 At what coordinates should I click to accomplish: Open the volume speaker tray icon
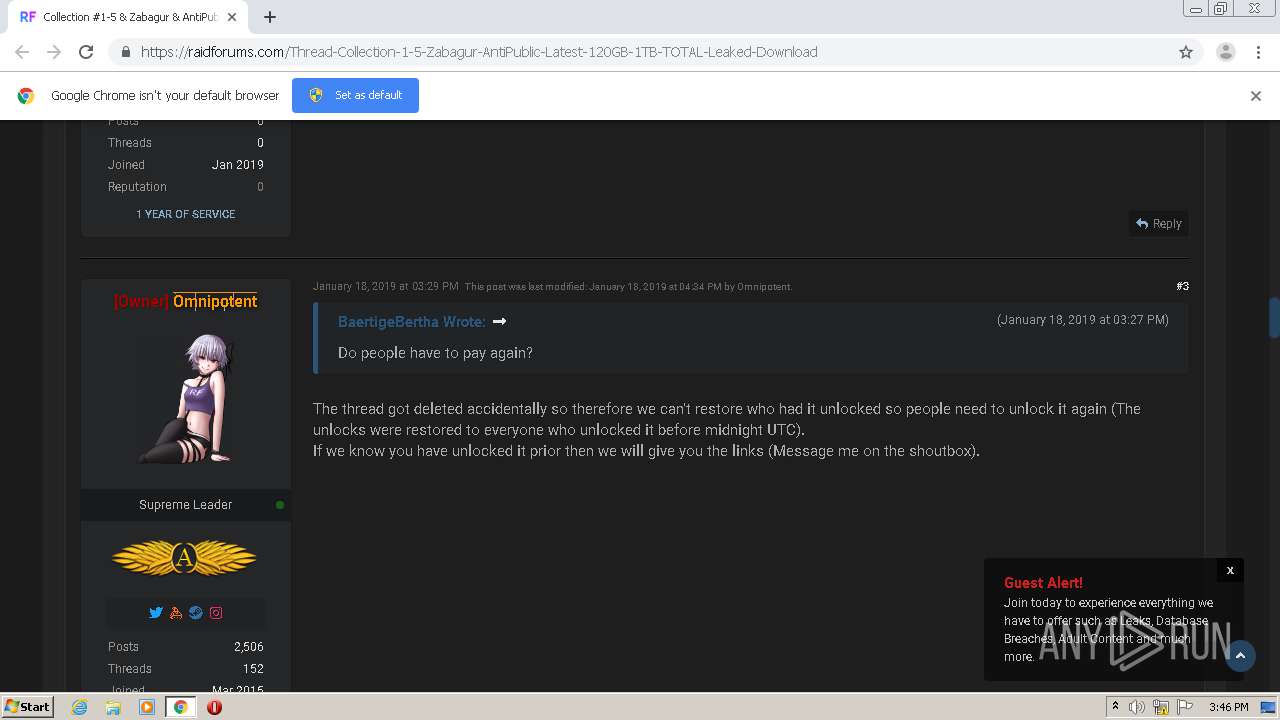[x=1137, y=706]
